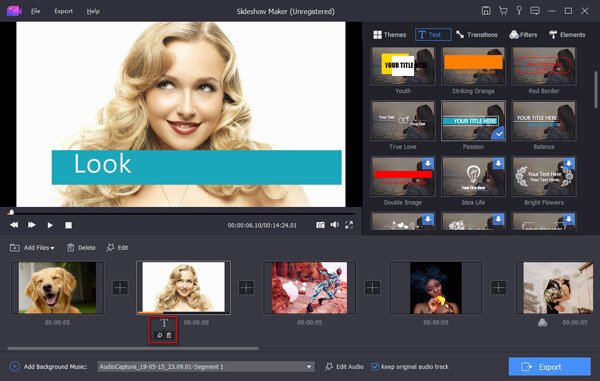Click the timeline horizontal scrollbar
600x381 pixels.
point(133,348)
